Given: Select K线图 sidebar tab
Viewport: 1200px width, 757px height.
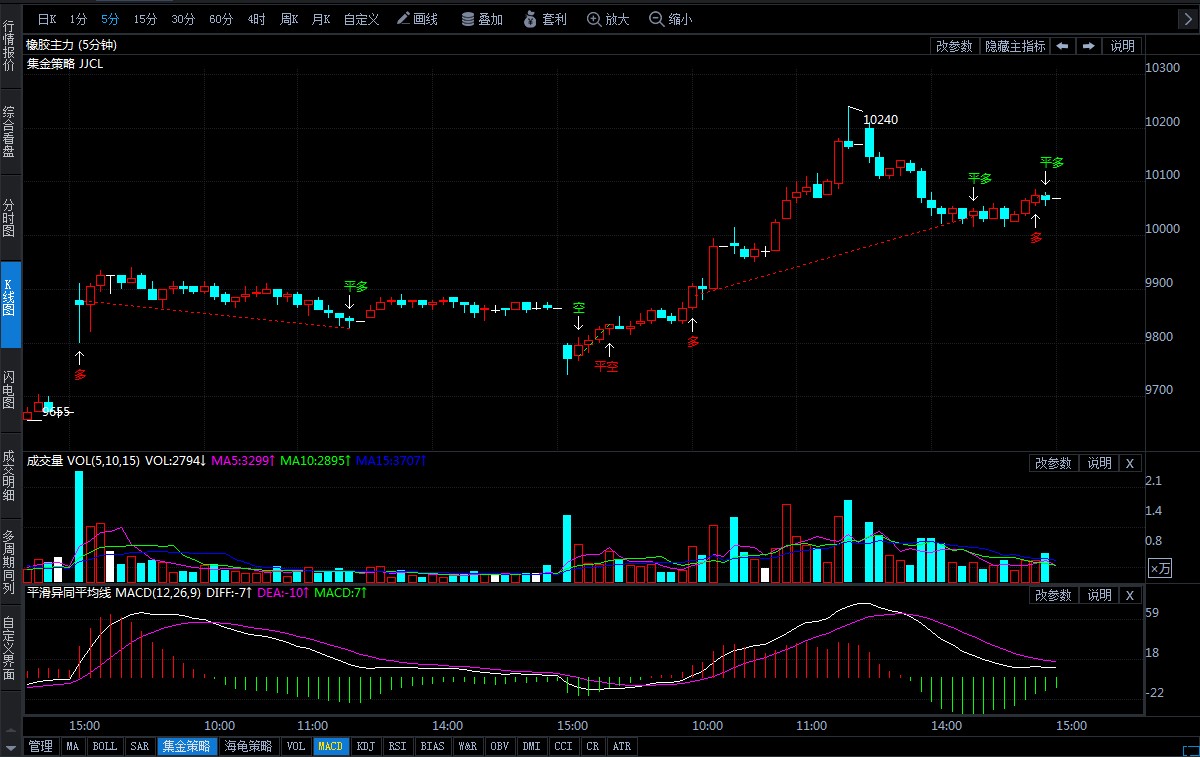Looking at the screenshot, I should tap(10, 305).
